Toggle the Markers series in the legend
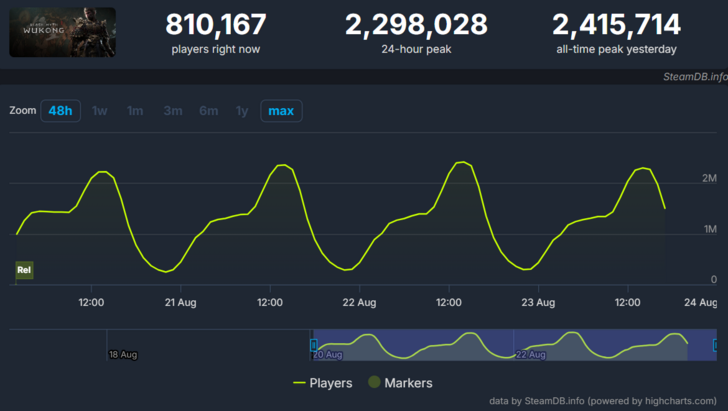 [x=401, y=383]
